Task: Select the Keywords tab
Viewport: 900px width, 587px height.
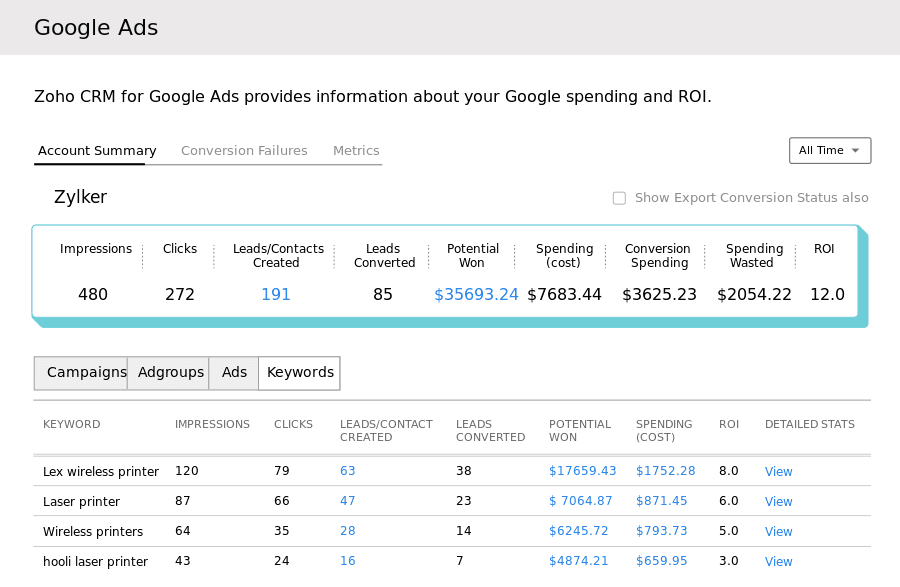Action: coord(300,373)
